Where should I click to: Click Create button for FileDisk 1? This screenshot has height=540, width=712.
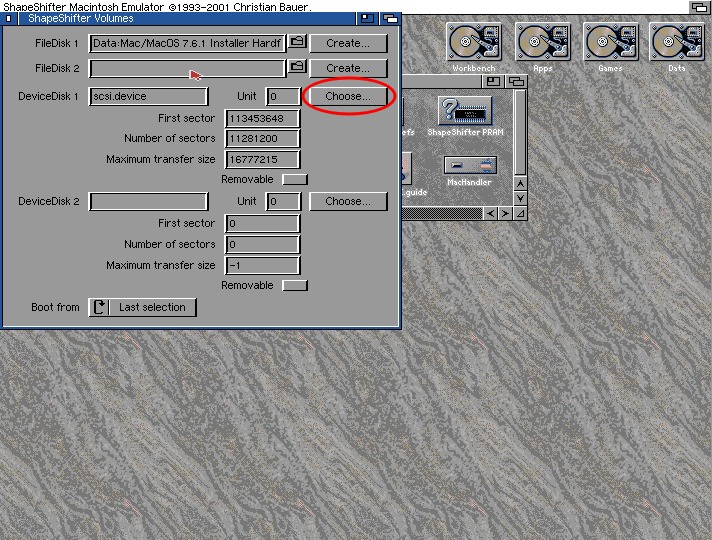[348, 43]
